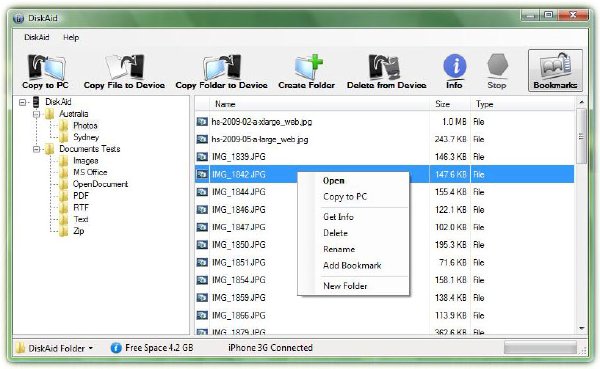Select the Text folder in tree
Image resolution: width=600 pixels, height=369 pixels.
[x=81, y=219]
